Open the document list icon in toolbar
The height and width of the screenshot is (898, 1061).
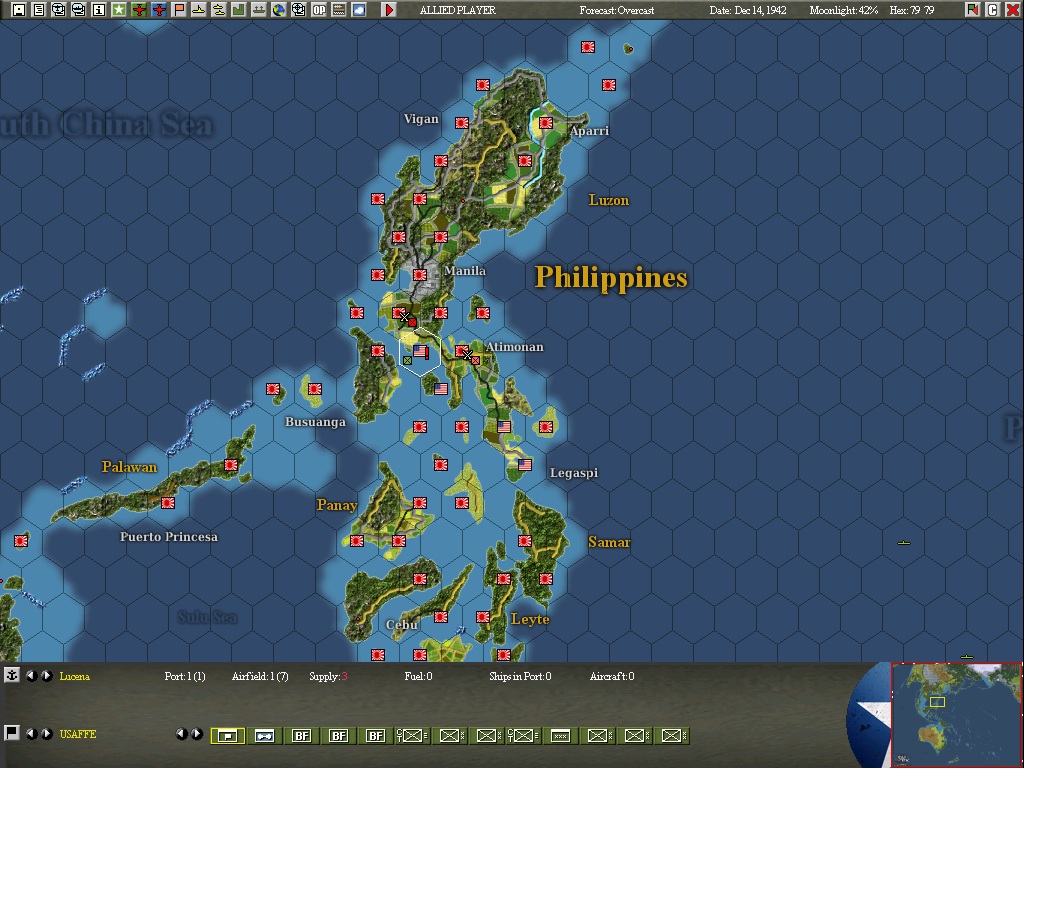[x=39, y=9]
